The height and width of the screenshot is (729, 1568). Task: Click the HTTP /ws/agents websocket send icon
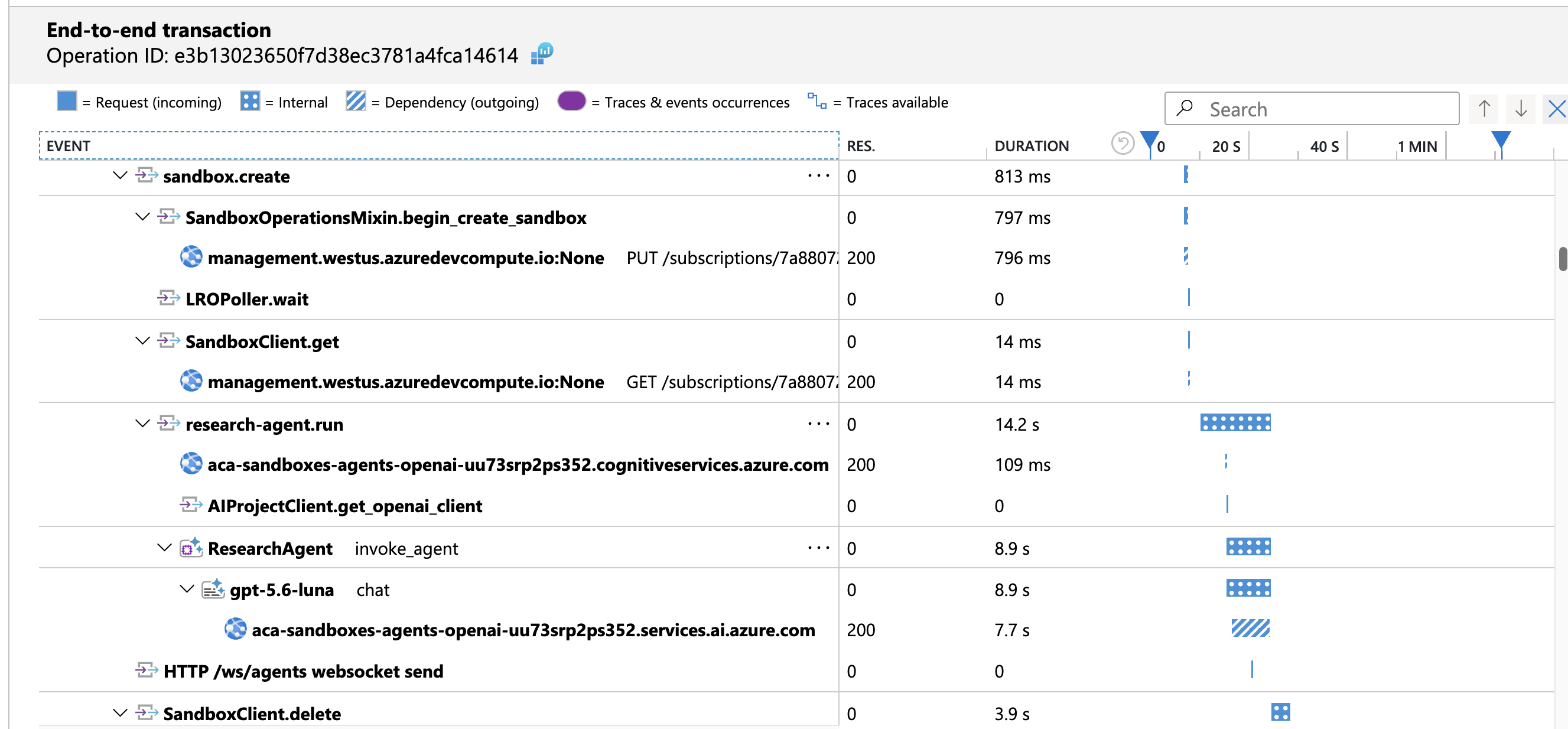click(x=147, y=671)
